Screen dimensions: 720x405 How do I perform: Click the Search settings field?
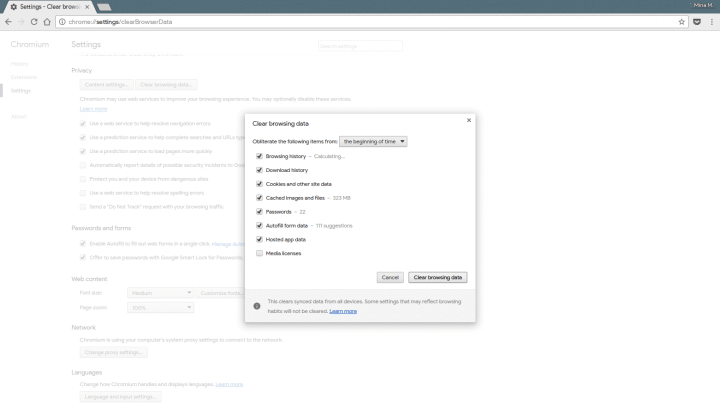(x=360, y=46)
